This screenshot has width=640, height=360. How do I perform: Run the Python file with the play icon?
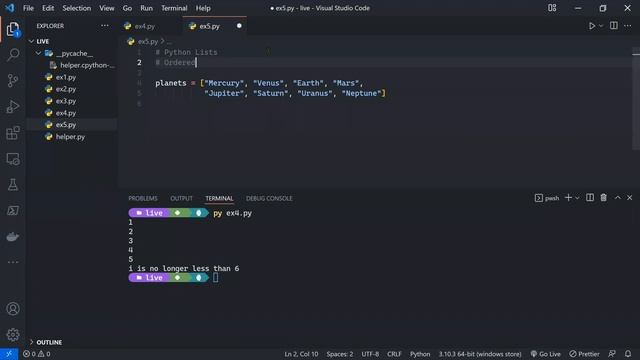point(591,26)
